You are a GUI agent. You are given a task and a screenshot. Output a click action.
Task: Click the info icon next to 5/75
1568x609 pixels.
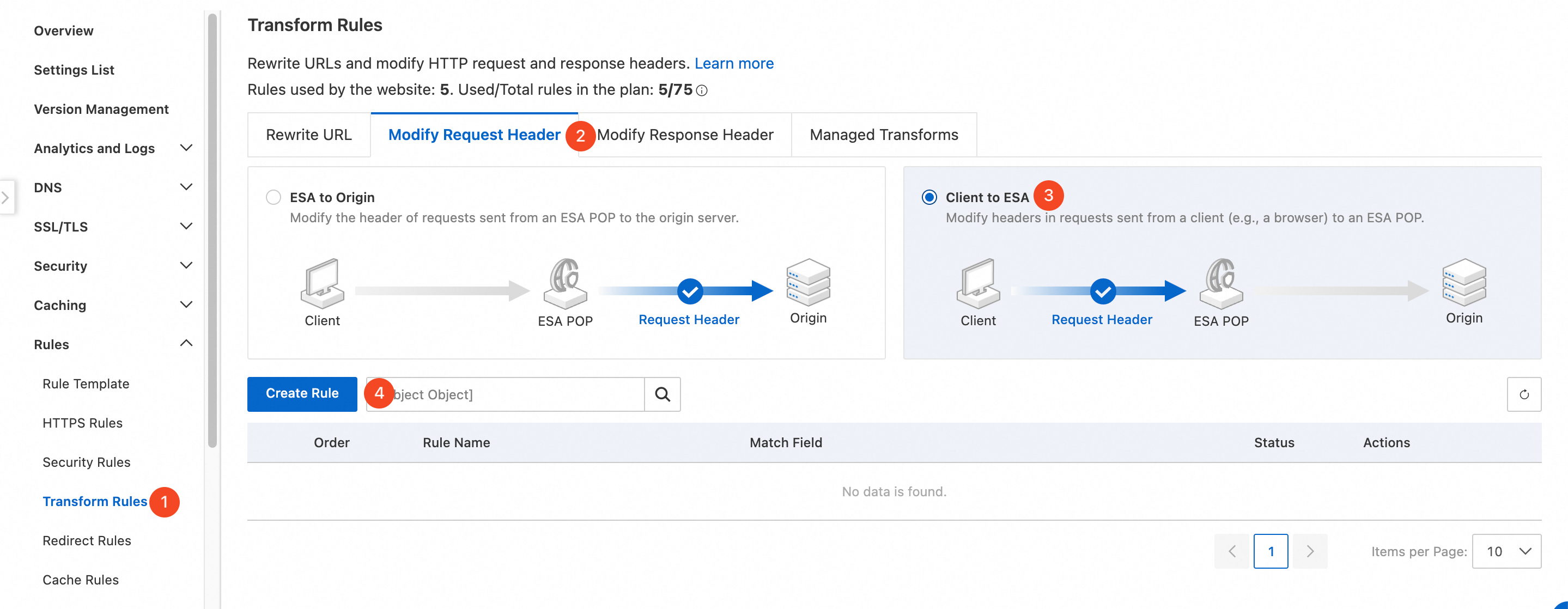coord(702,90)
